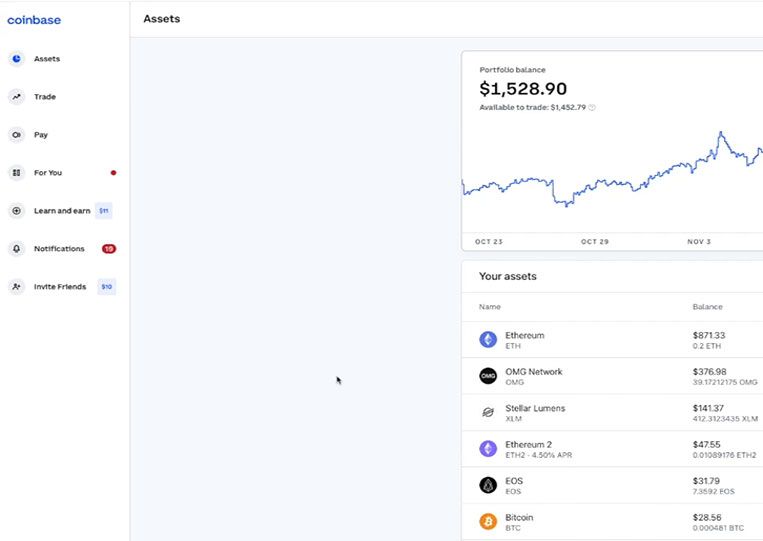Open the Trade sidebar item

coord(45,97)
